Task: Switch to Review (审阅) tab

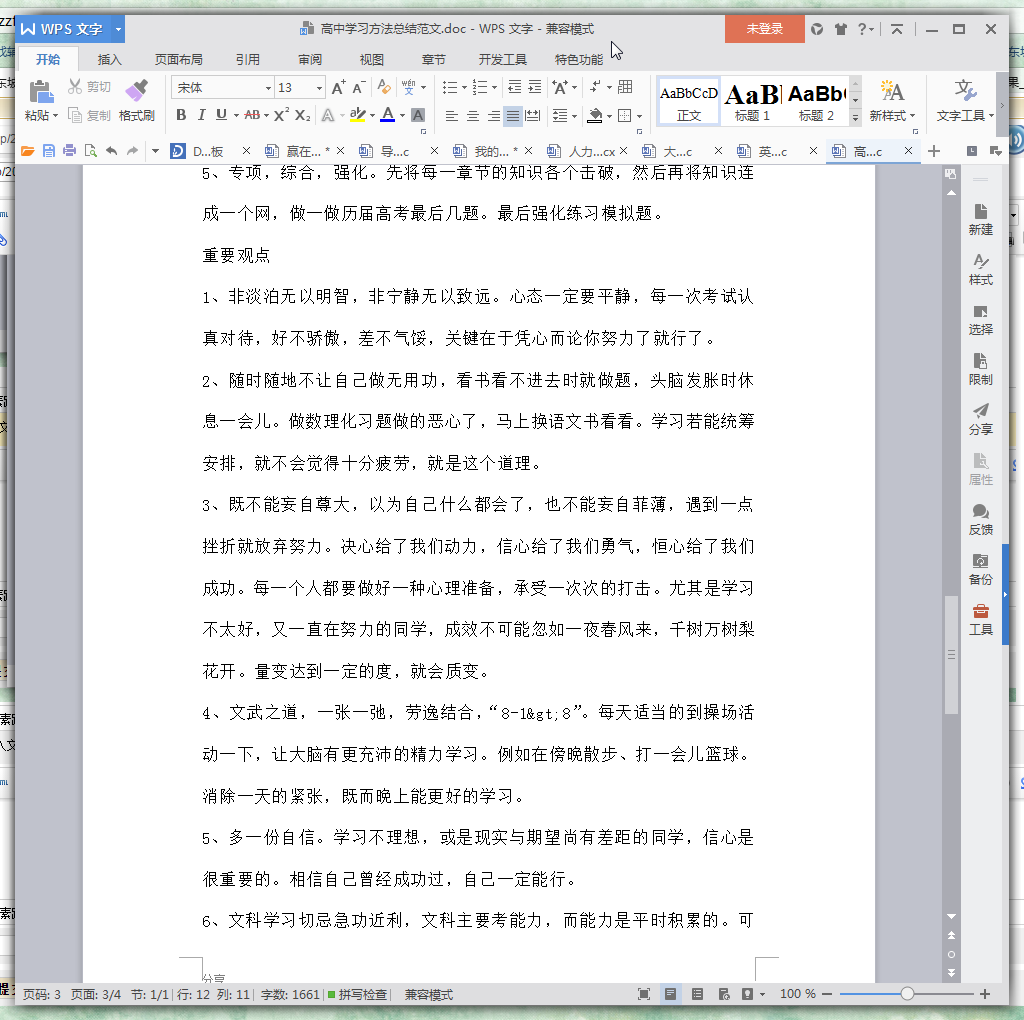Action: [x=310, y=59]
